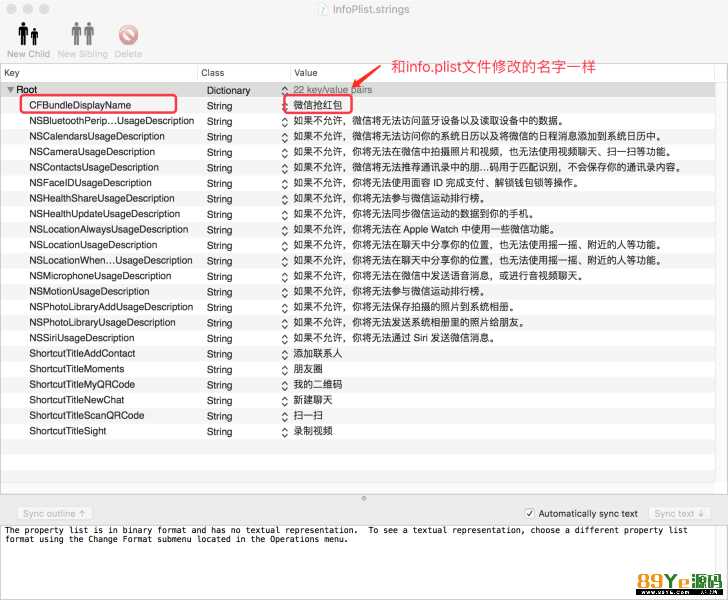Open class stepper for NSCalendarsUsageDescription row
This screenshot has width=728, height=600.
[x=285, y=137]
